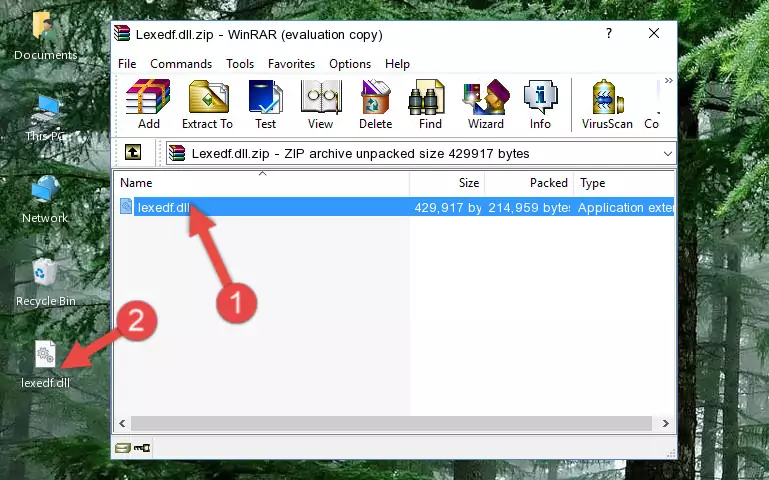Open the View file tool

(x=321, y=104)
